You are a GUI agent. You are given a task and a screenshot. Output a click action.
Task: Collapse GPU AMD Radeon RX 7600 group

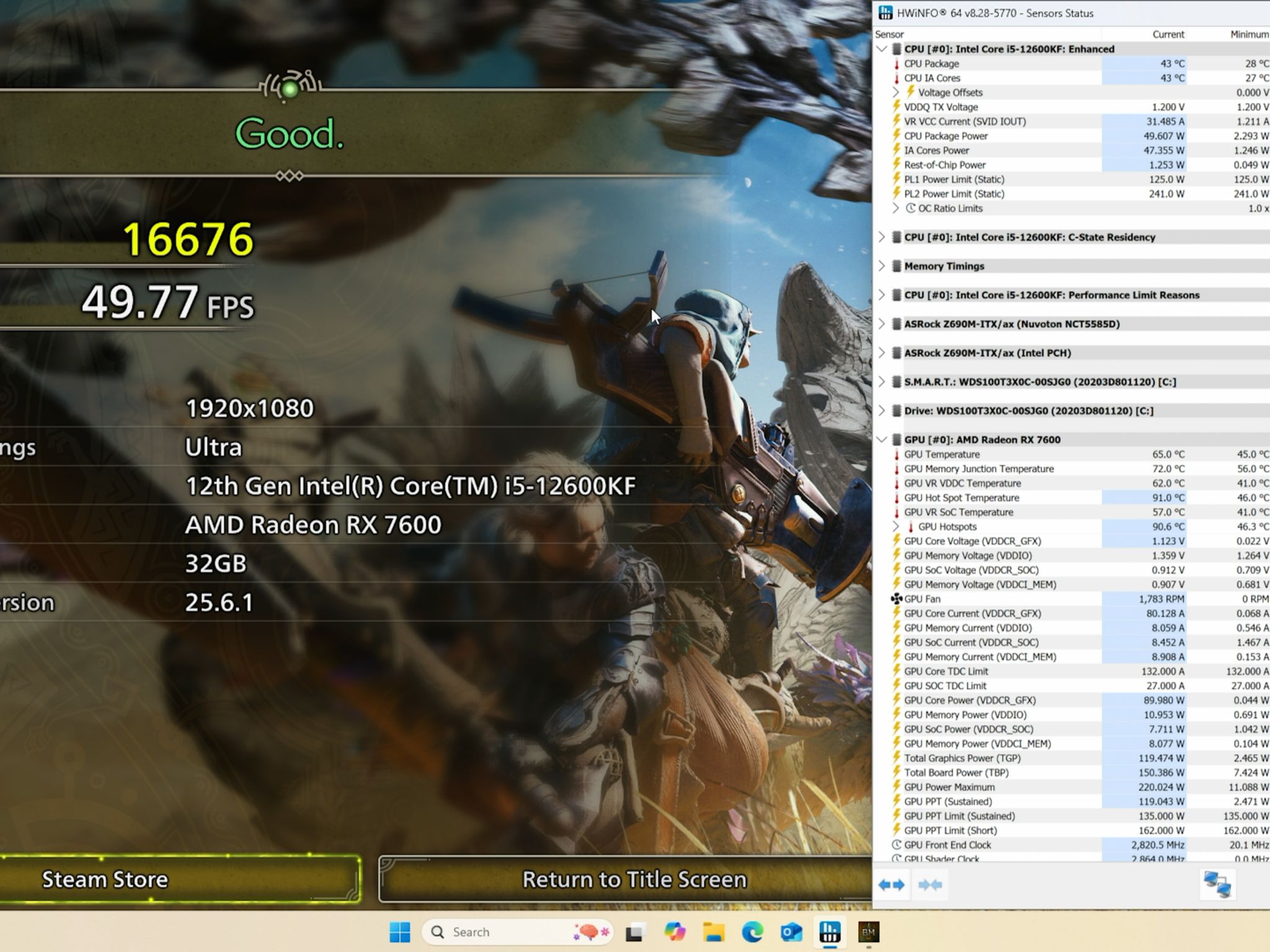point(882,439)
